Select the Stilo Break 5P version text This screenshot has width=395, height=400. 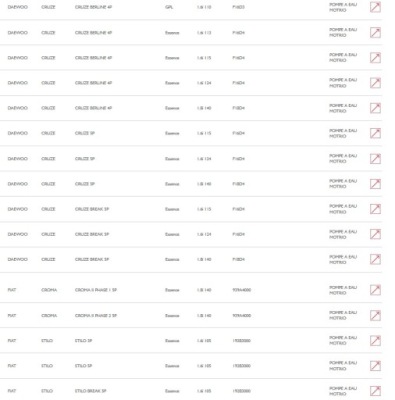click(90, 391)
